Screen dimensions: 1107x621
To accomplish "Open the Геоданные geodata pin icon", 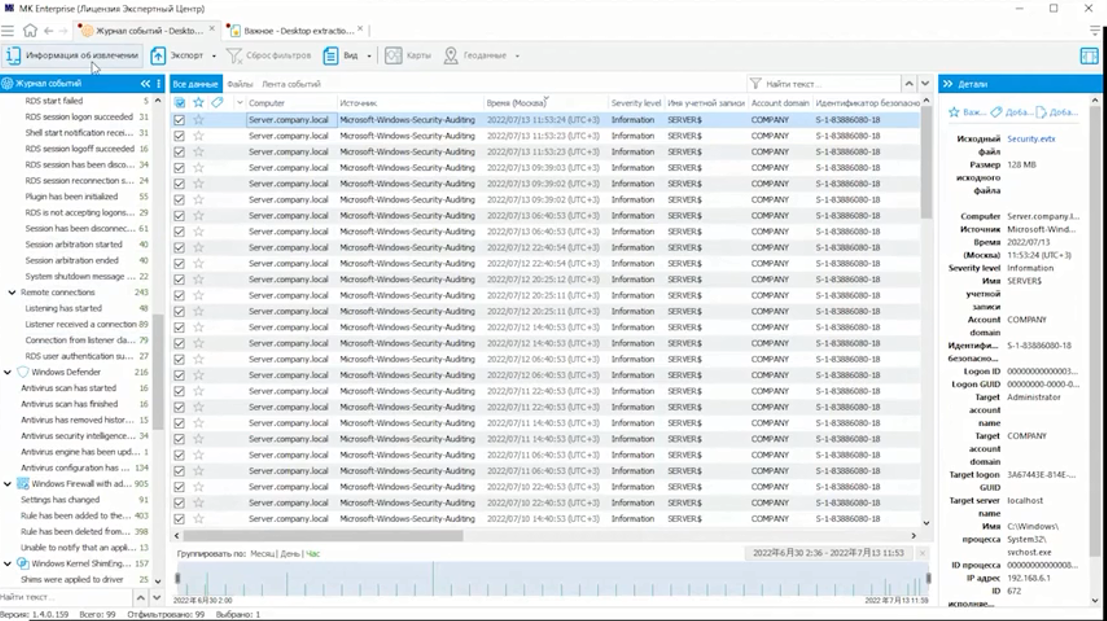I will tap(451, 56).
